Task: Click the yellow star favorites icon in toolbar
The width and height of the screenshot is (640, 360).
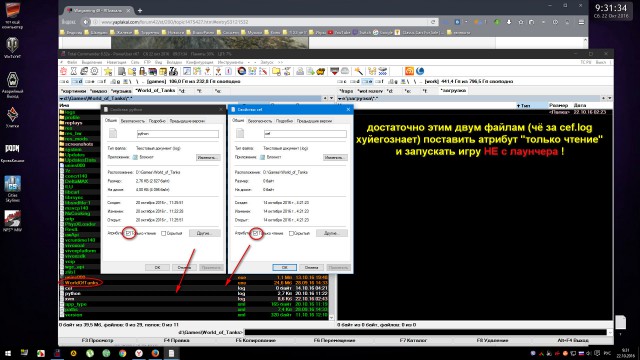Action: click(108, 71)
